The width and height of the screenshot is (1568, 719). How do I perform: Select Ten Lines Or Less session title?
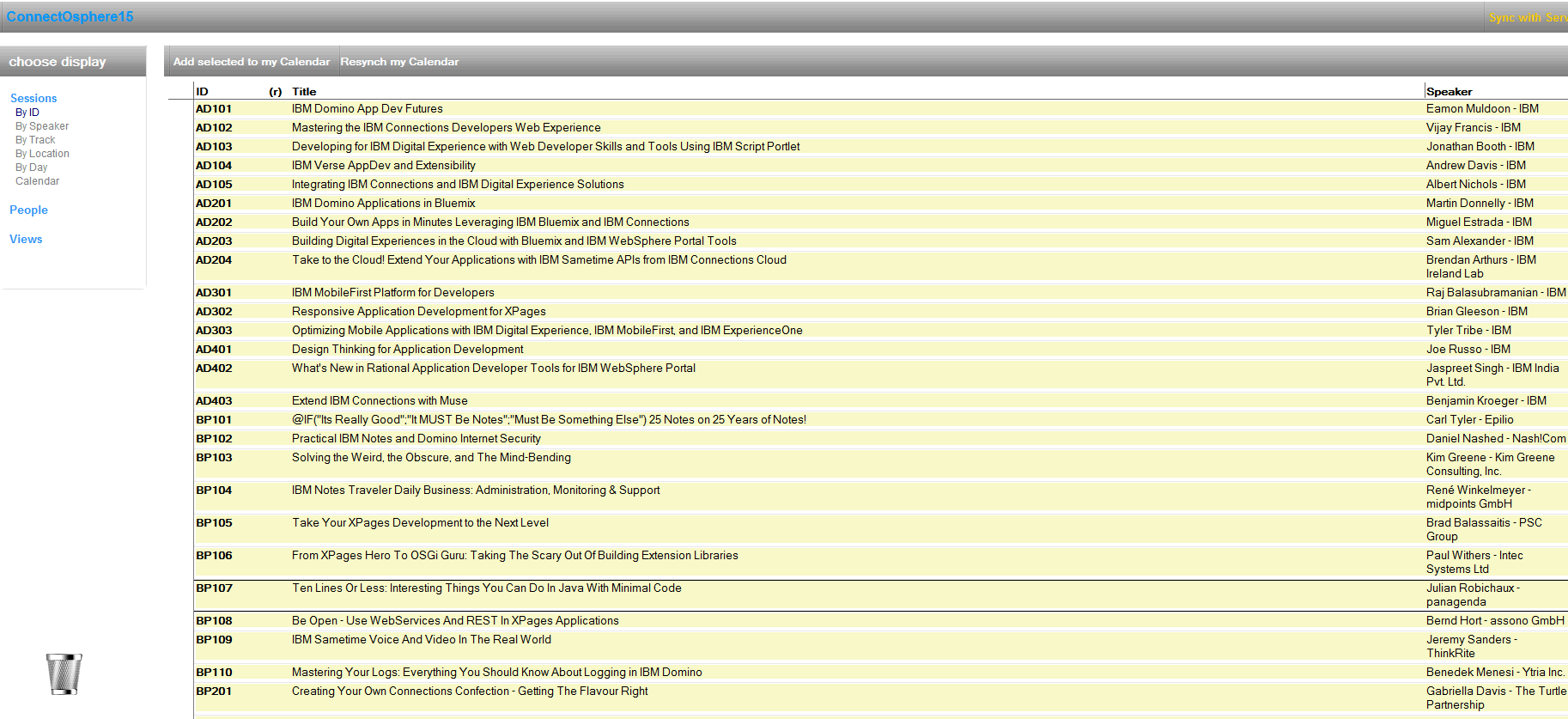(487, 588)
